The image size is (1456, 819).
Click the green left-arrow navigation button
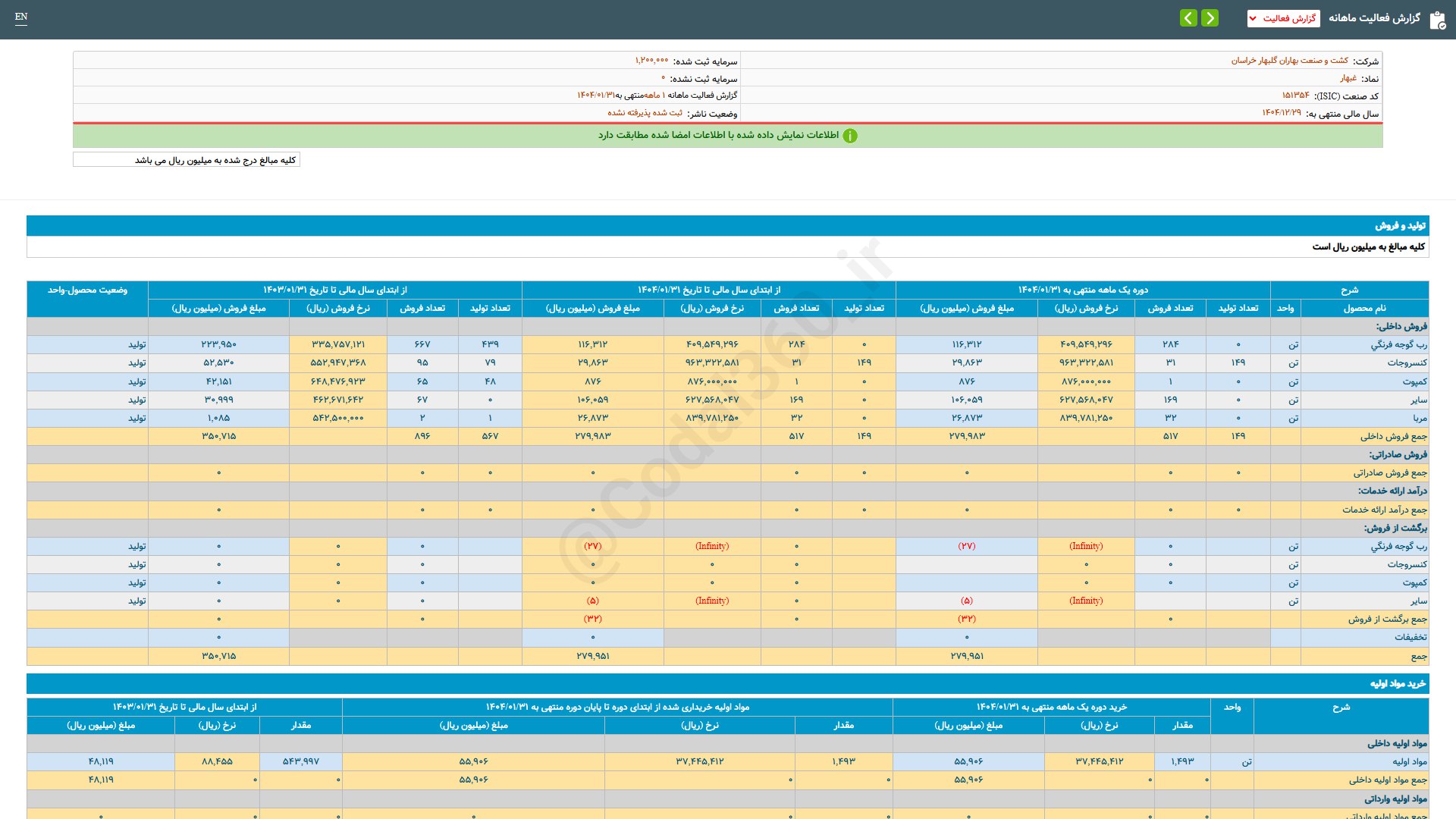(x=1188, y=17)
